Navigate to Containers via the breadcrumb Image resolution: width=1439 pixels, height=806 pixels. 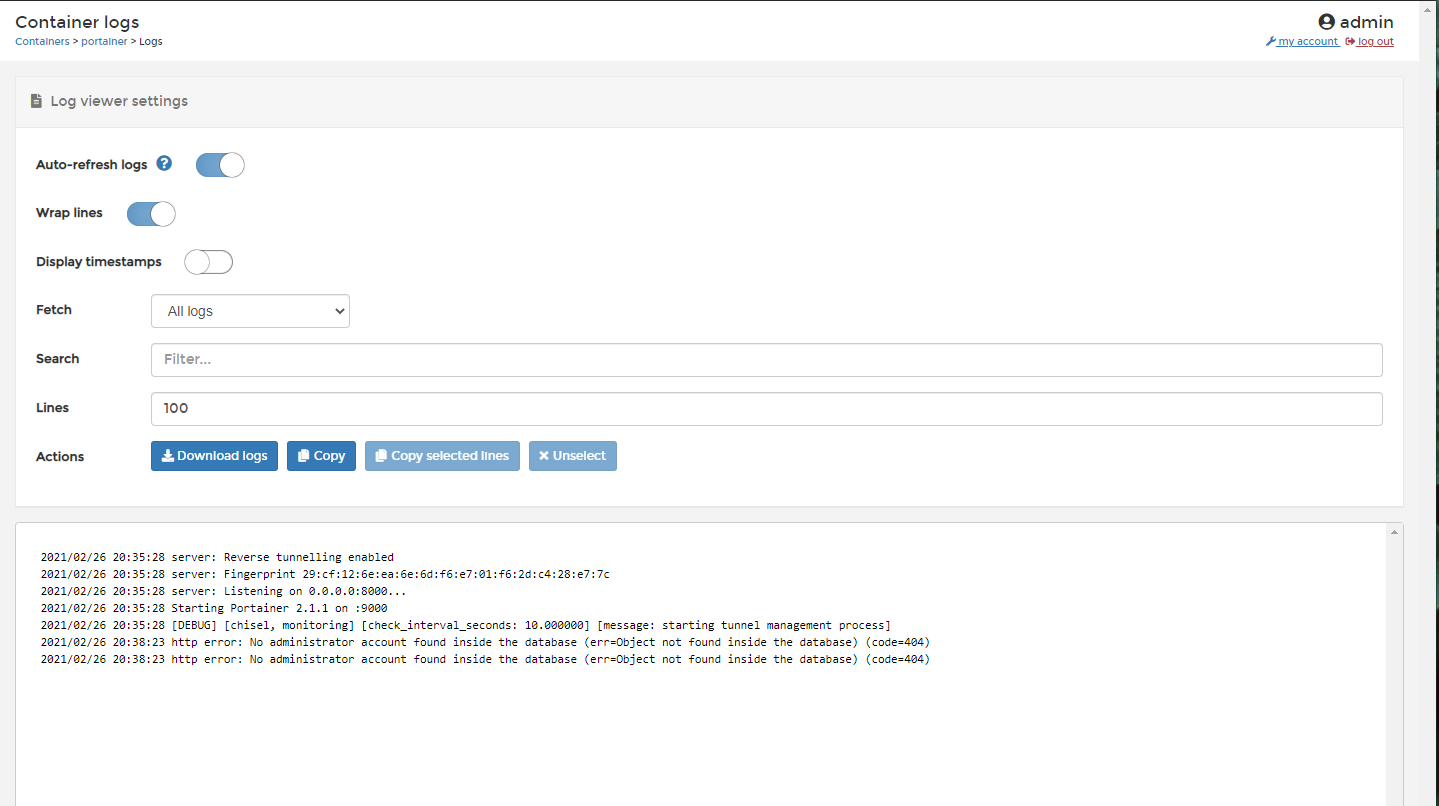(41, 41)
